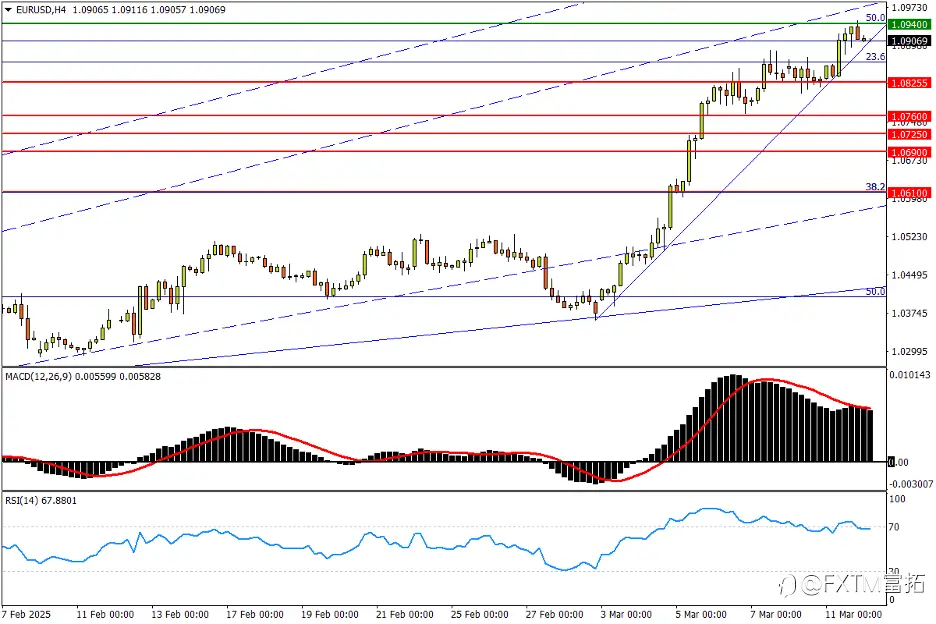Click the 1.05230 price axis value

pos(909,236)
